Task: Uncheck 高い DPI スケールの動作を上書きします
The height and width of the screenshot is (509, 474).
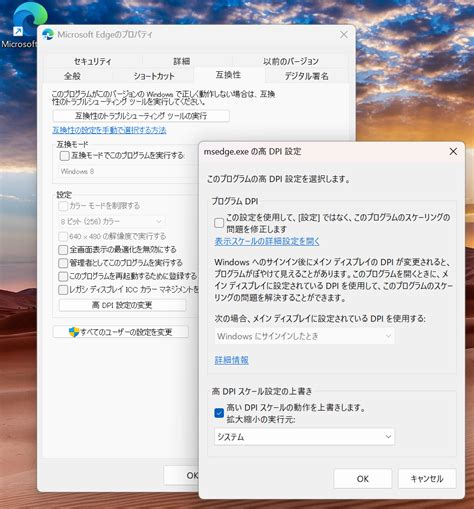Action: pos(219,413)
